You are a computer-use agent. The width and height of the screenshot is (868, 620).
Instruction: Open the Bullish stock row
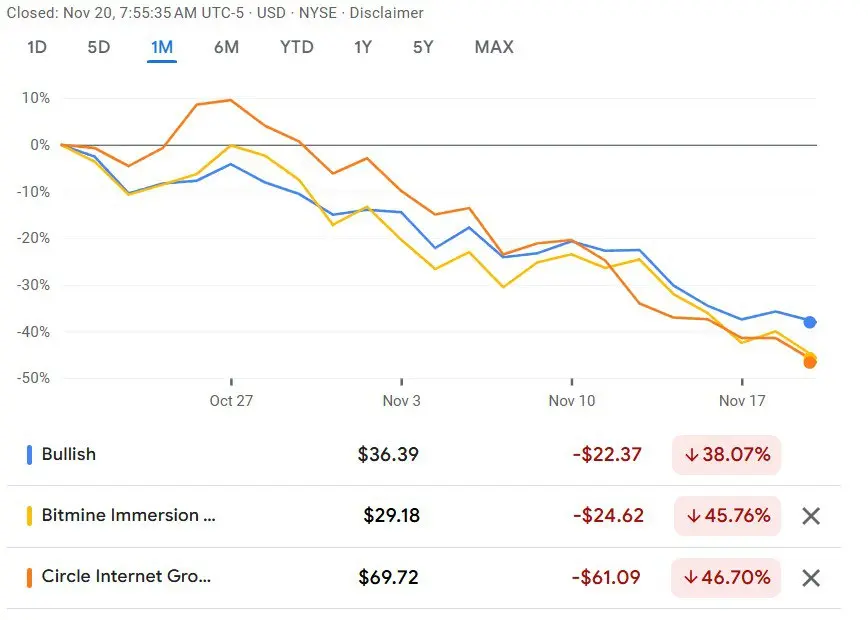pyautogui.click(x=69, y=454)
